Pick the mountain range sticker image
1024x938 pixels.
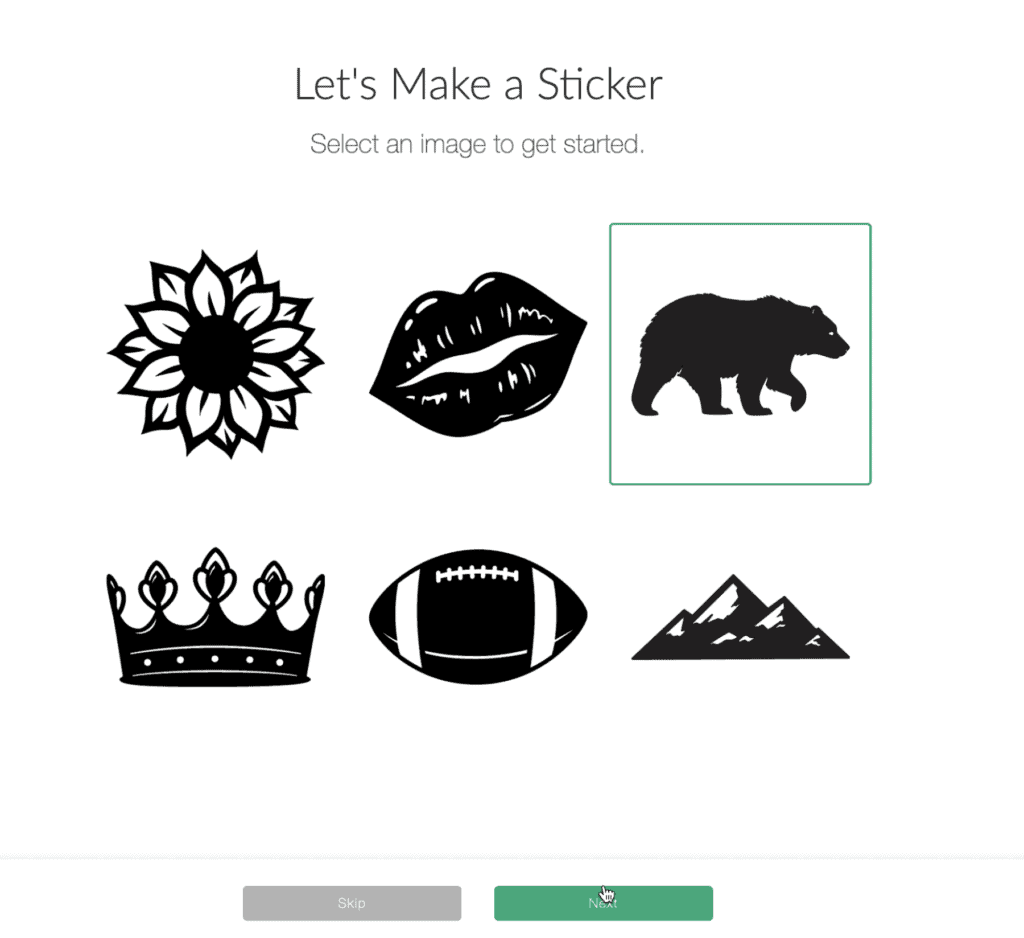[740, 617]
